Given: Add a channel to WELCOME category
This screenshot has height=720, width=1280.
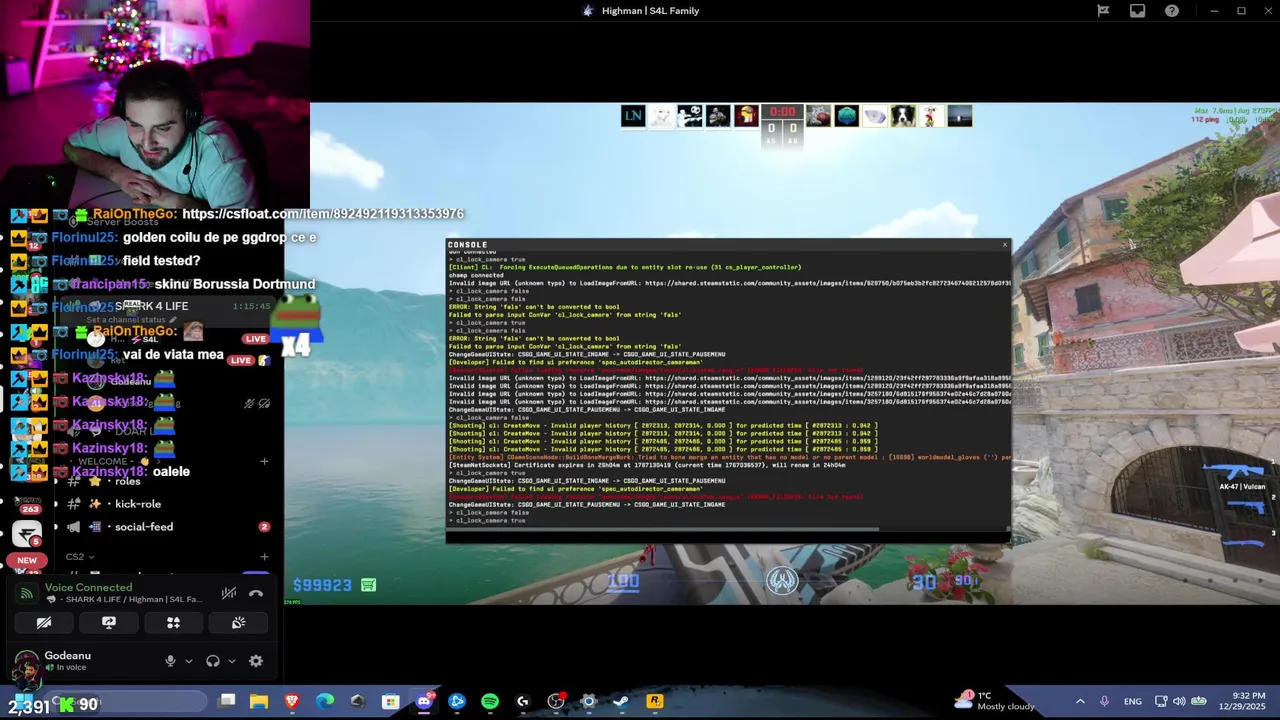Looking at the screenshot, I should click(x=264, y=461).
